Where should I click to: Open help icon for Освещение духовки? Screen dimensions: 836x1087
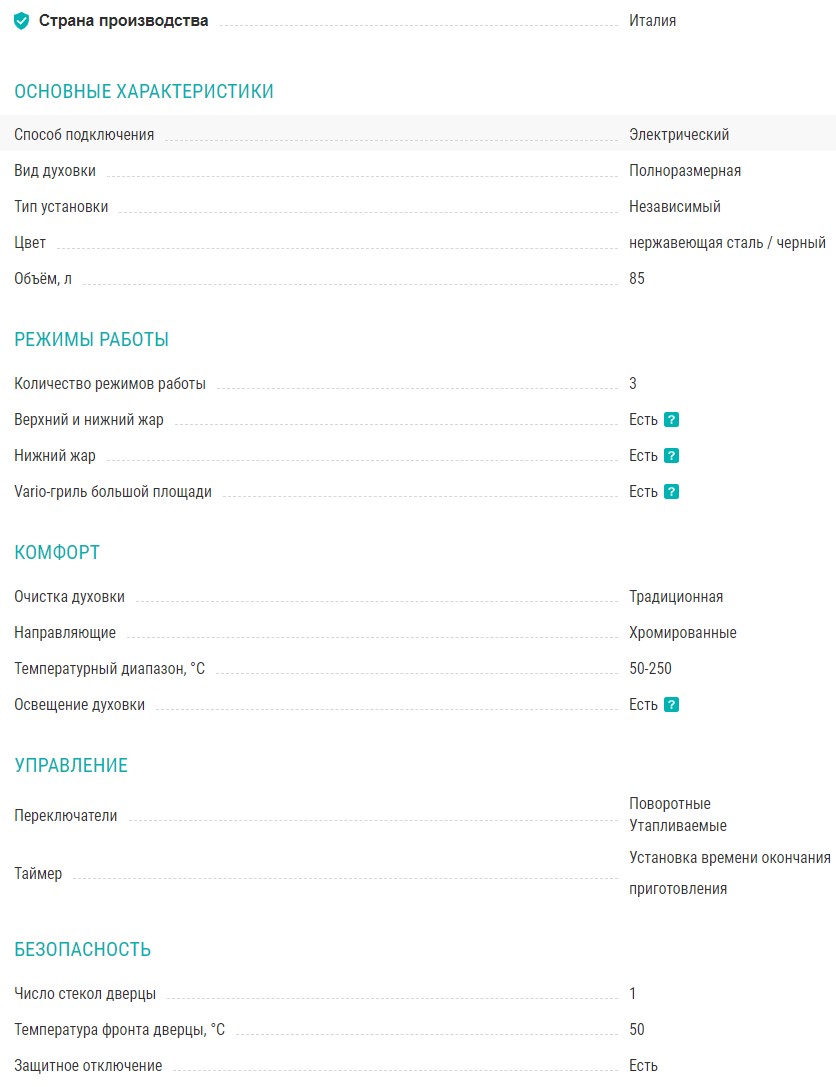671,705
